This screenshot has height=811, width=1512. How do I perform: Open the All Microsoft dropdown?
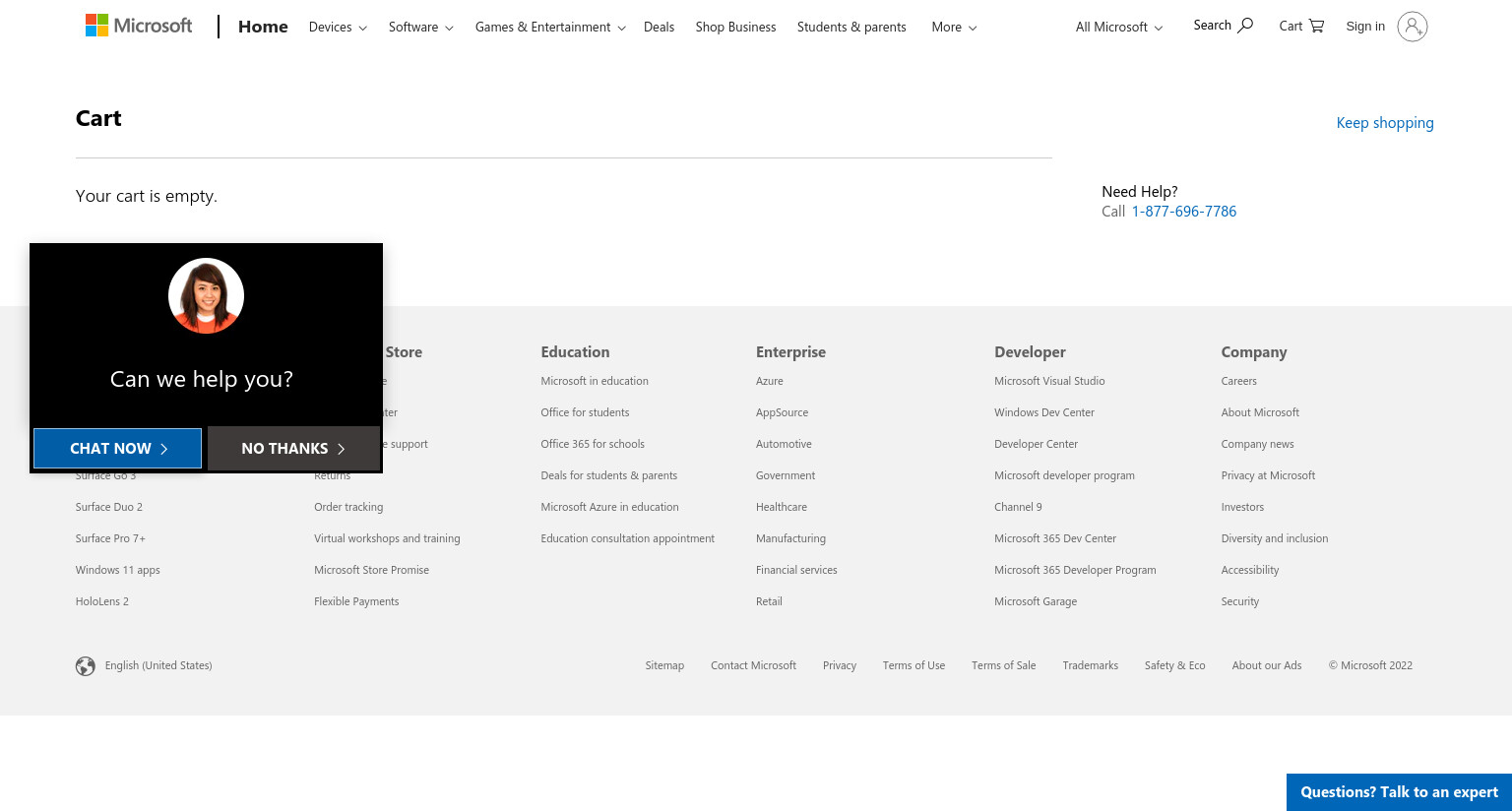[1118, 27]
